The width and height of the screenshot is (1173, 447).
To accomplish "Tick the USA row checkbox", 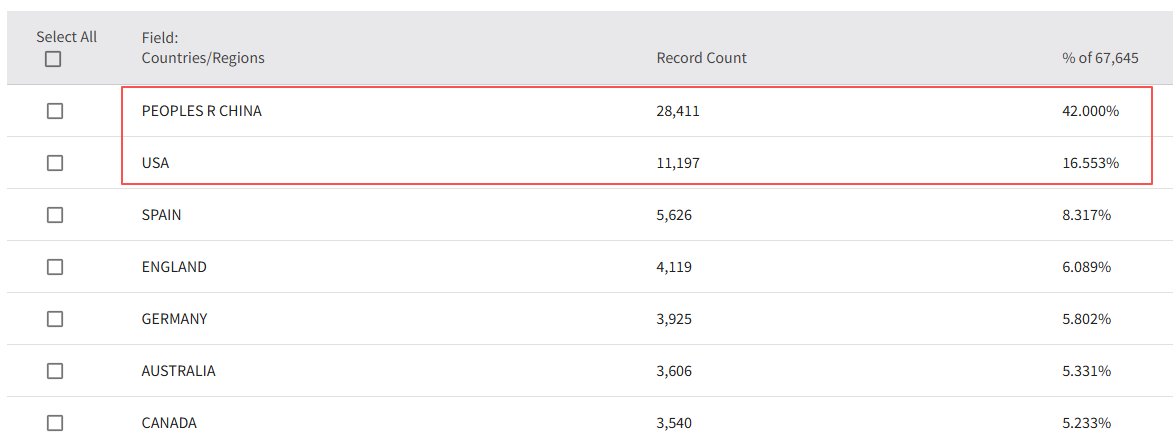I will pos(55,163).
